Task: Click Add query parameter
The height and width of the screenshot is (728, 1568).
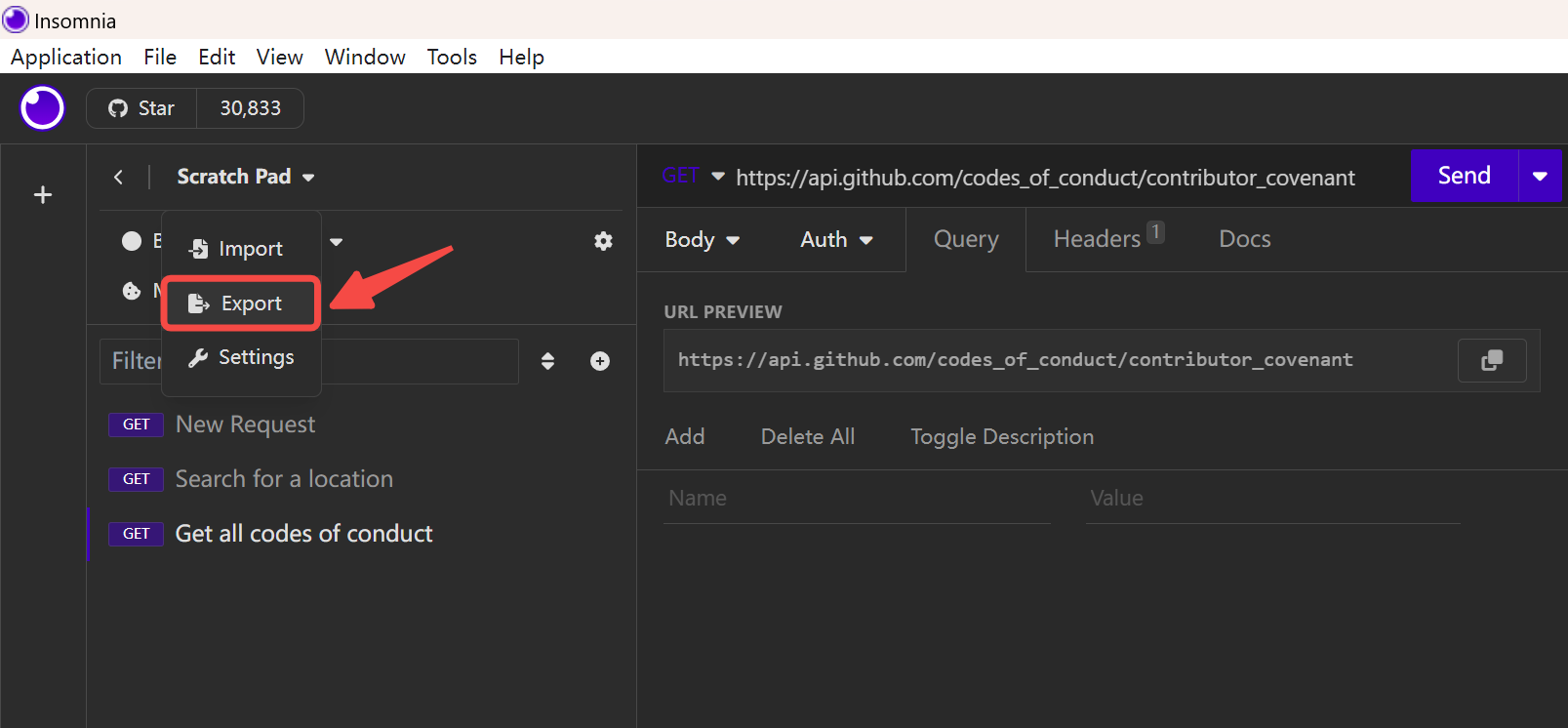Action: pyautogui.click(x=685, y=437)
